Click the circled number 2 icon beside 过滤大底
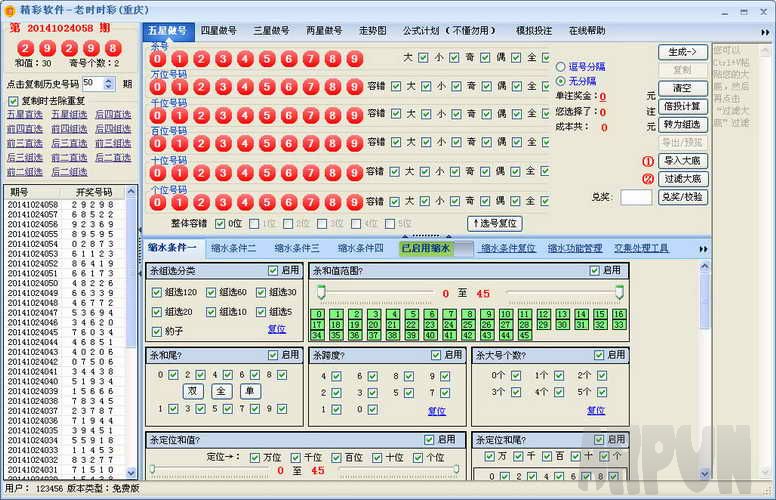Image resolution: width=776 pixels, height=500 pixels. (648, 179)
